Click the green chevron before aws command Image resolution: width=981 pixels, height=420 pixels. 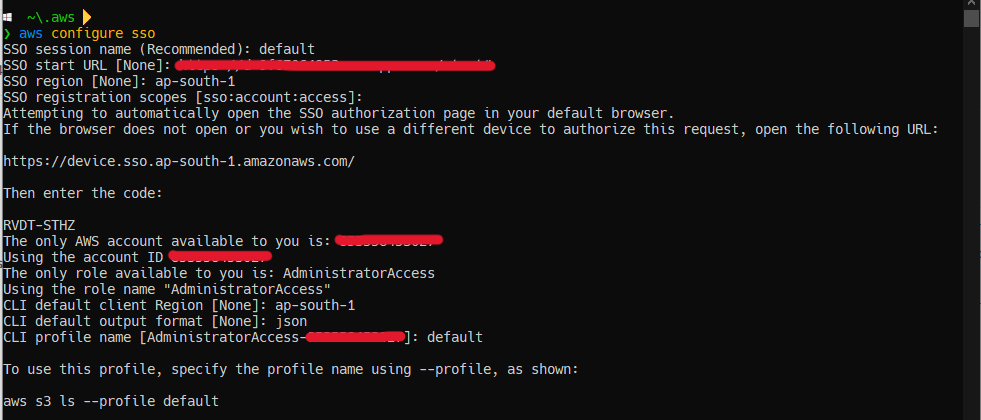[x=8, y=33]
